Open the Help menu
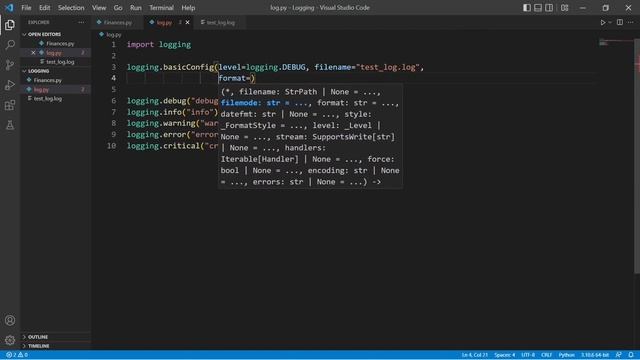Image resolution: width=640 pixels, height=360 pixels. 188,8
